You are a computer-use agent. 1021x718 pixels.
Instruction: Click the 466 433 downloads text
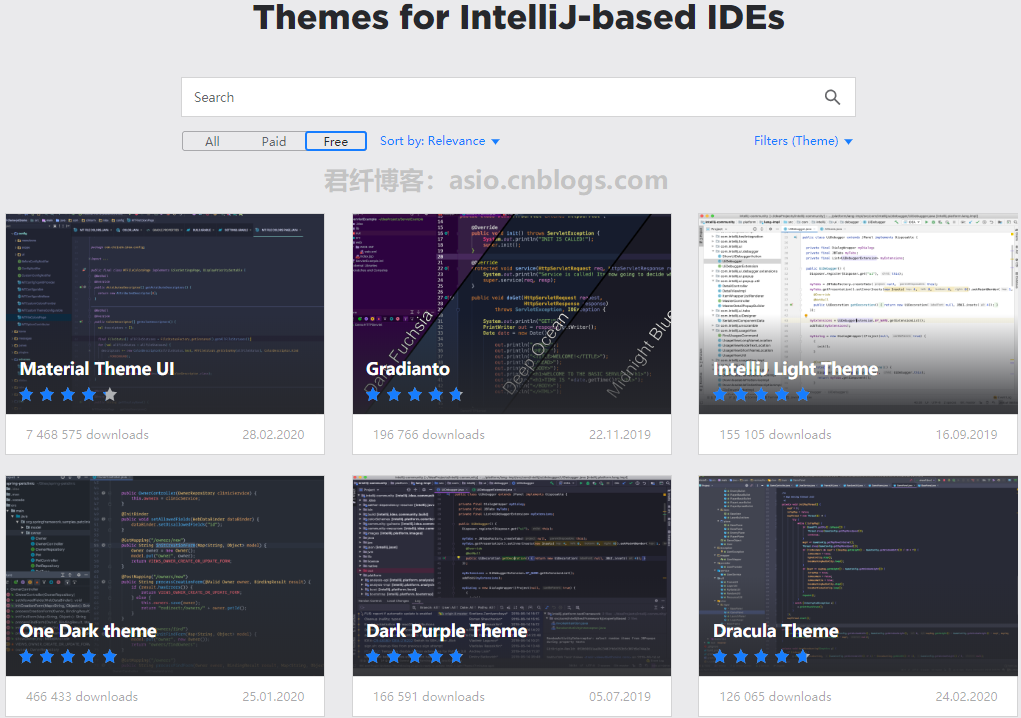pos(82,697)
